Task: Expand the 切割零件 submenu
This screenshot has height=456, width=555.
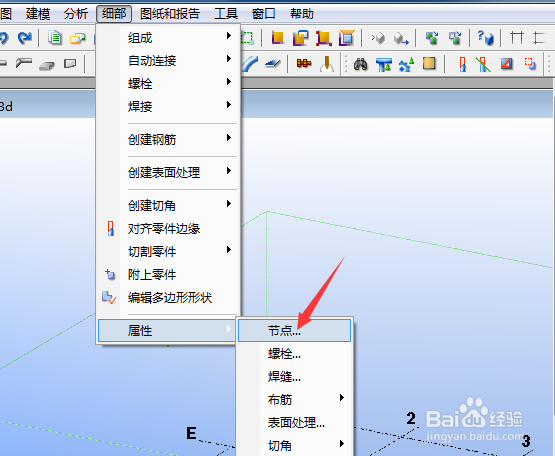Action: [168, 251]
